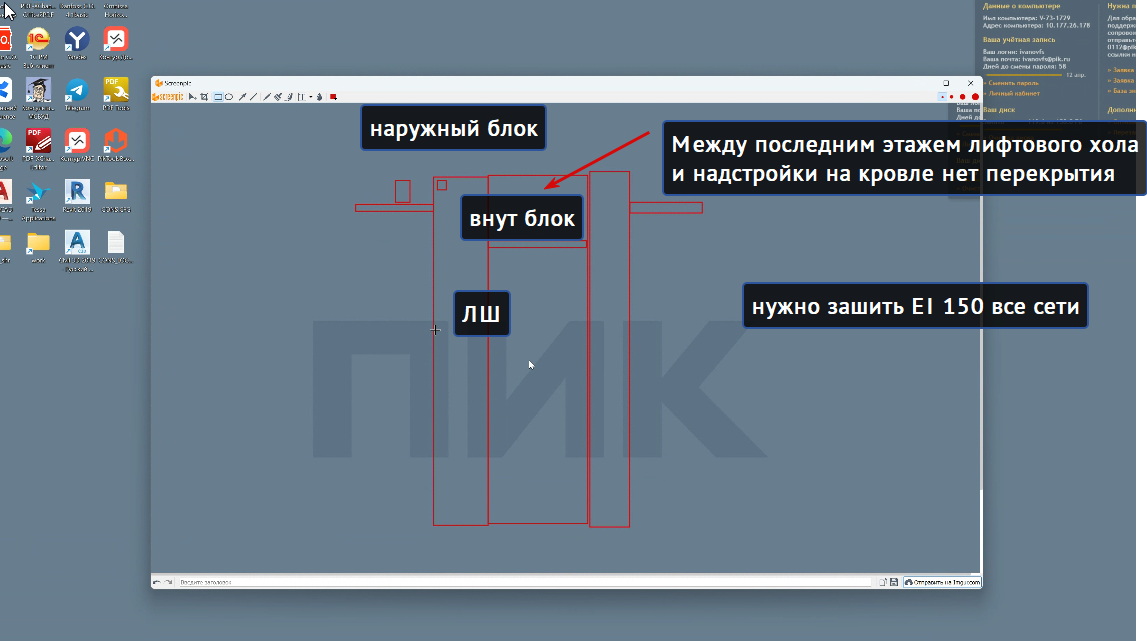Select the arrow drawing tool
The width and height of the screenshot is (1147, 641).
click(x=242, y=97)
